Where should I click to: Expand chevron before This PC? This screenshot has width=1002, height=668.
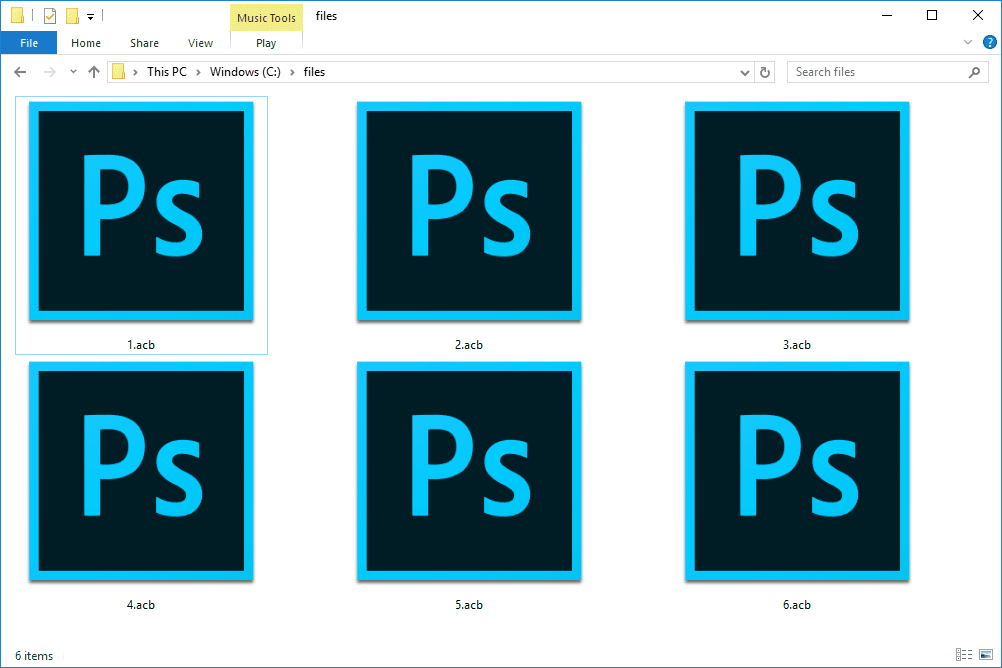[x=135, y=72]
